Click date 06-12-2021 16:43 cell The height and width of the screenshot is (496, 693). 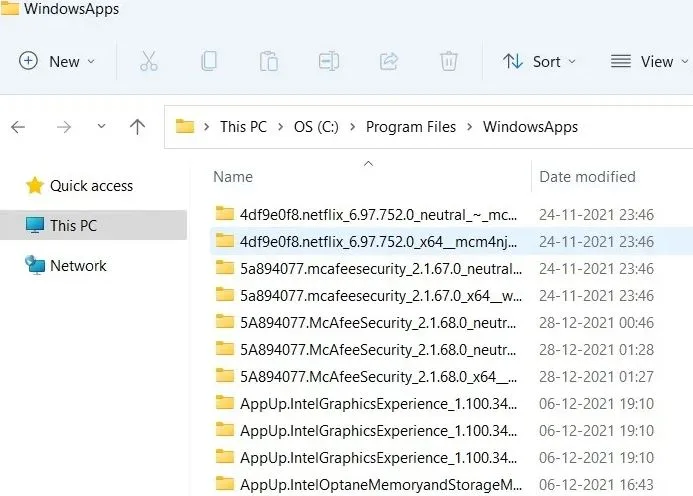click(x=596, y=485)
